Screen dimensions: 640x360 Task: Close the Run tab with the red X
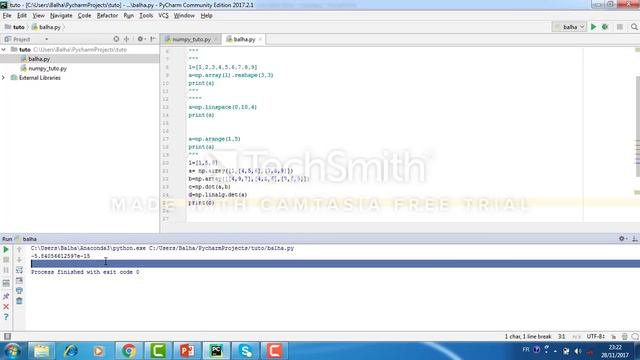click(x=6, y=307)
